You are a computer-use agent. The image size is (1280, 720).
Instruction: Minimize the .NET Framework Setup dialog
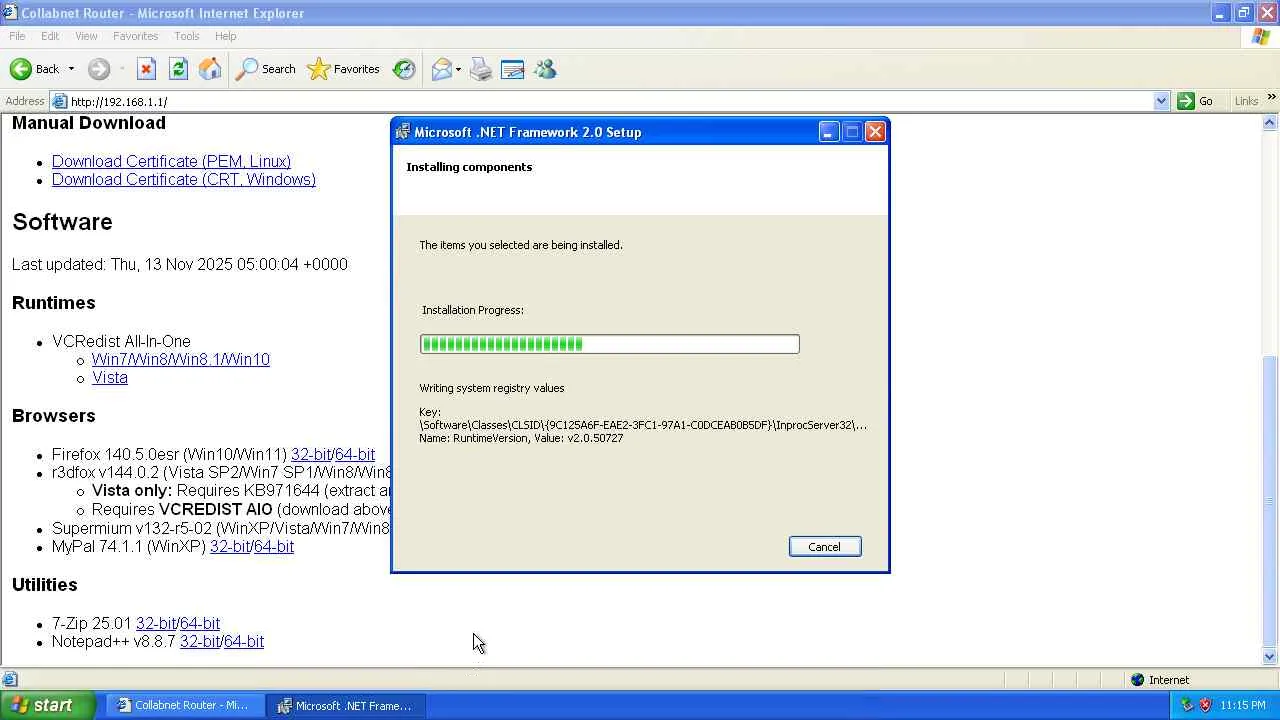pos(828,132)
